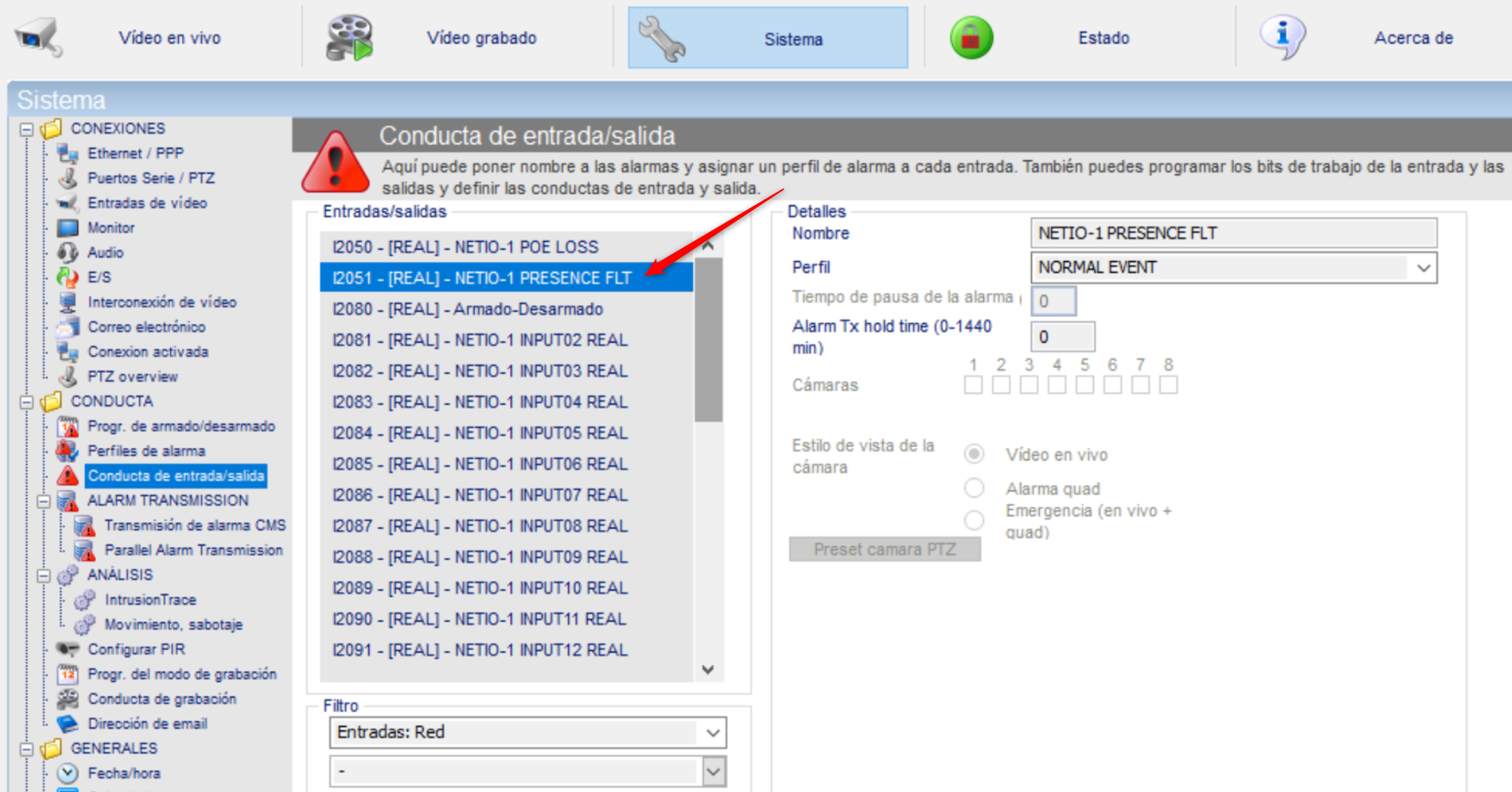Screen dimensions: 1512x792
Task: Tick camera checkbox 5
Action: (x=1084, y=385)
